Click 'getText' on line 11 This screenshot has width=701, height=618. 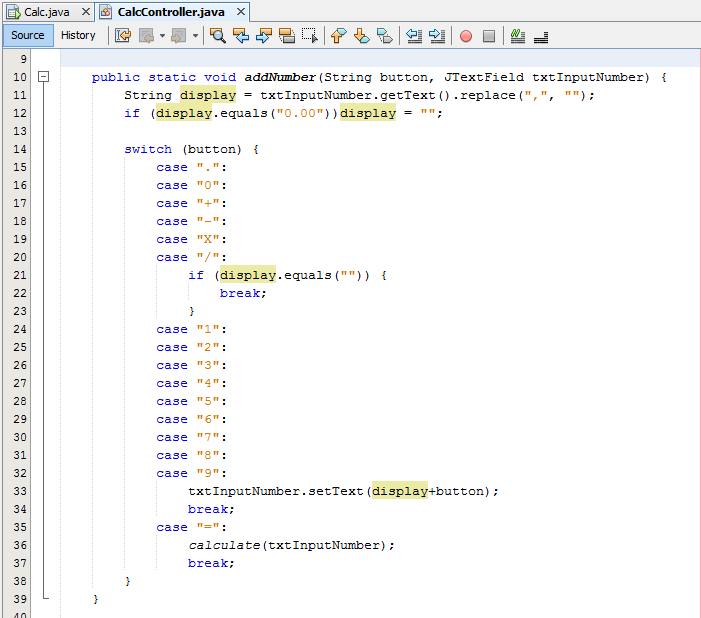408,96
